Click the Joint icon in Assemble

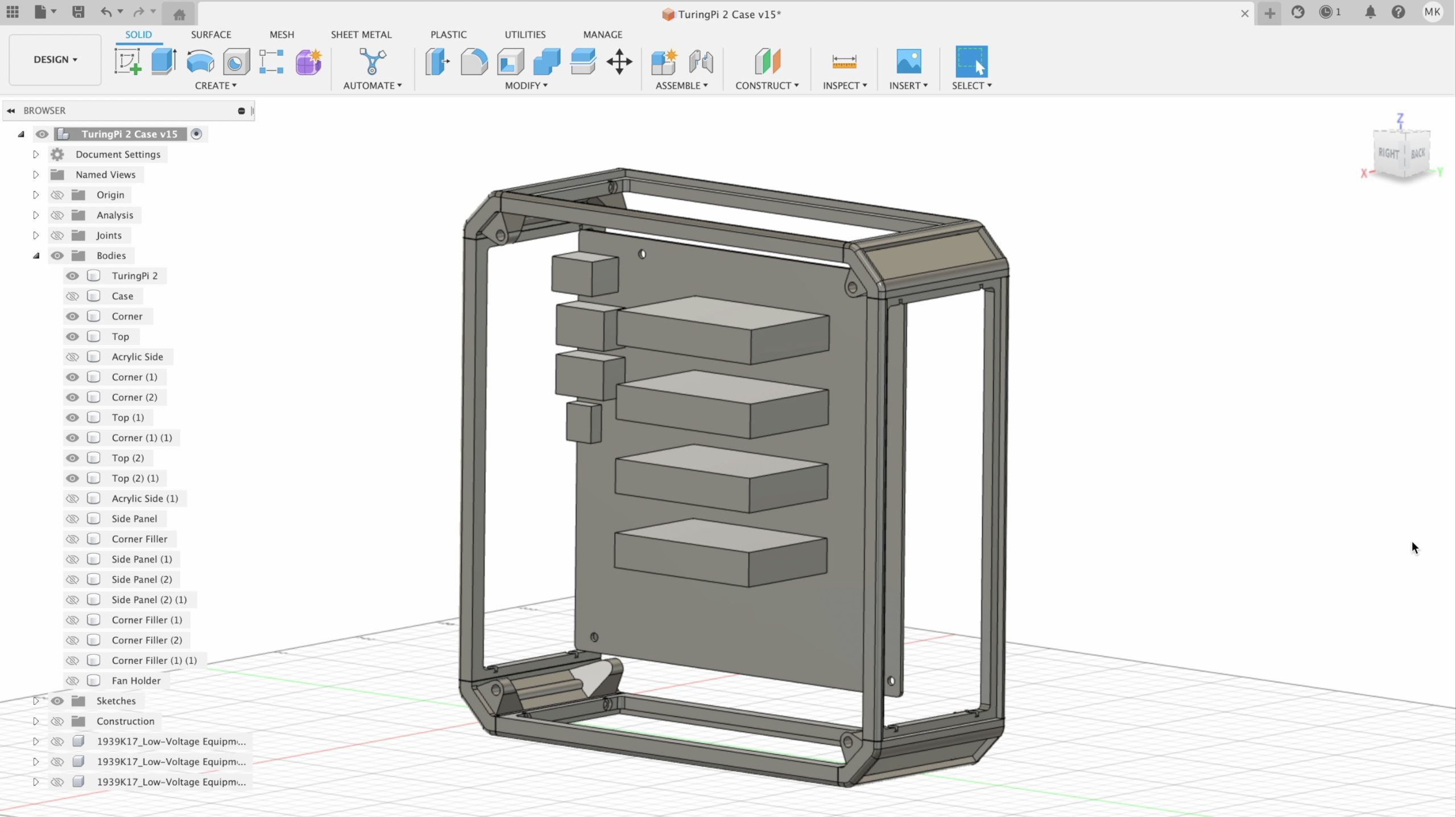(x=701, y=61)
